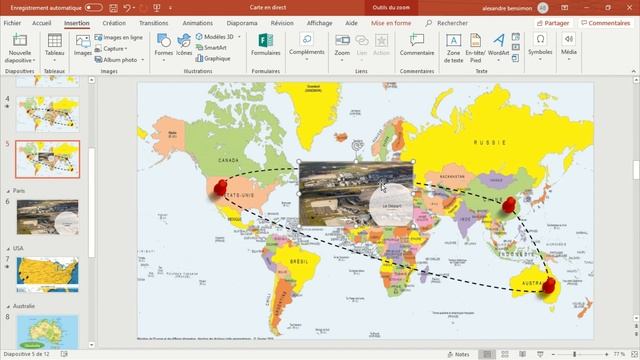640x360 pixels.
Task: Open the Média dropdown
Action: pyautogui.click(x=569, y=47)
